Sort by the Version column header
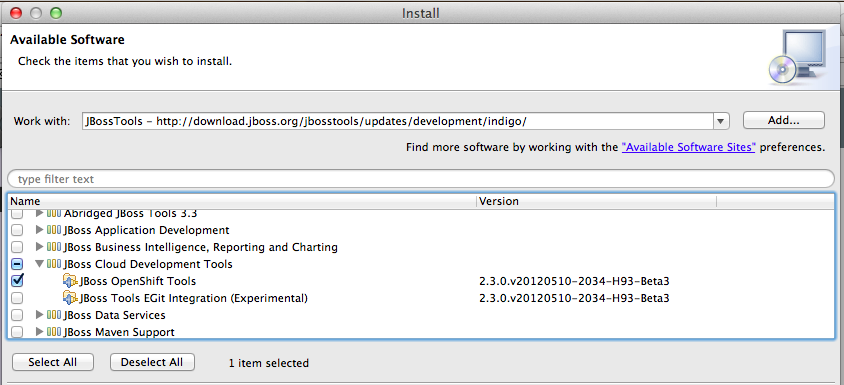This screenshot has height=385, width=844. [596, 201]
